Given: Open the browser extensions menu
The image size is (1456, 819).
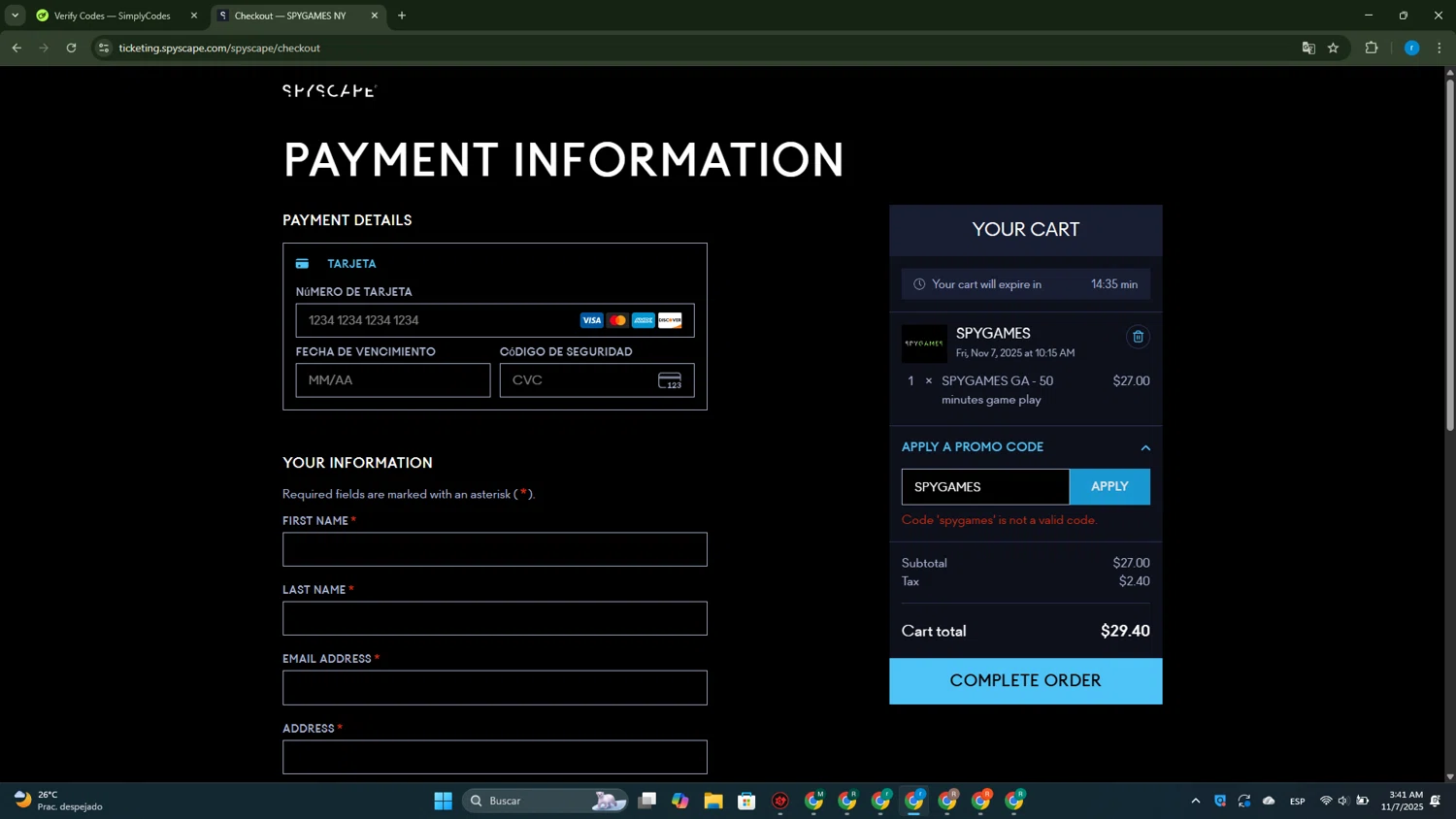Looking at the screenshot, I should tap(1372, 48).
